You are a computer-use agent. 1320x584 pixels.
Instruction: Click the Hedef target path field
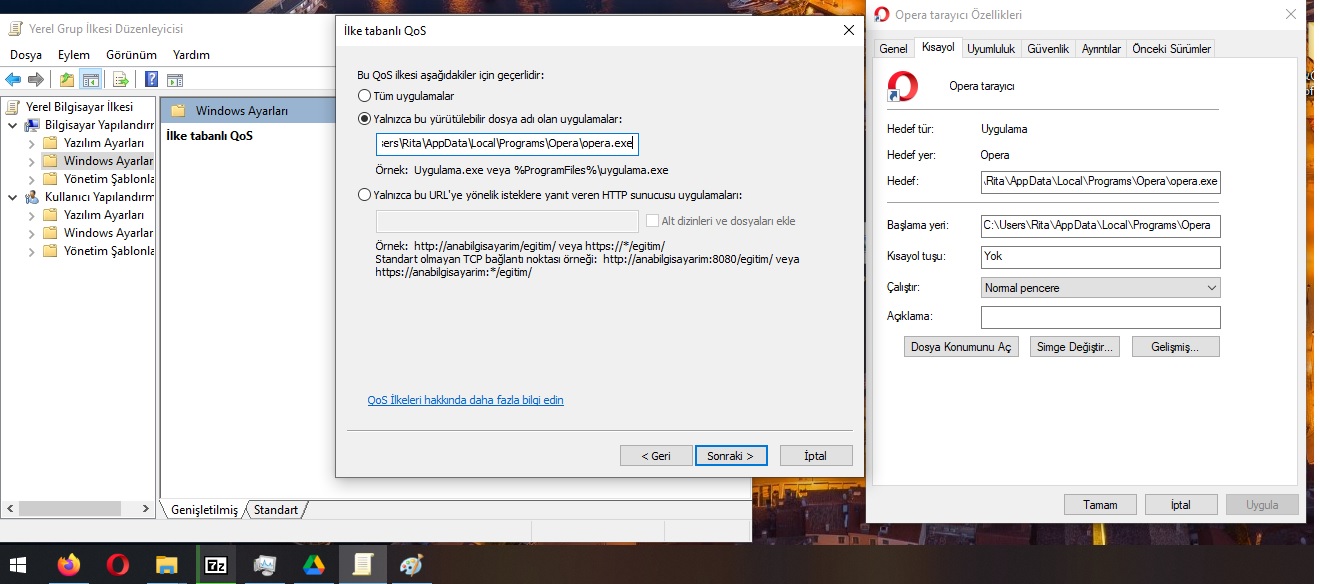[1101, 182]
